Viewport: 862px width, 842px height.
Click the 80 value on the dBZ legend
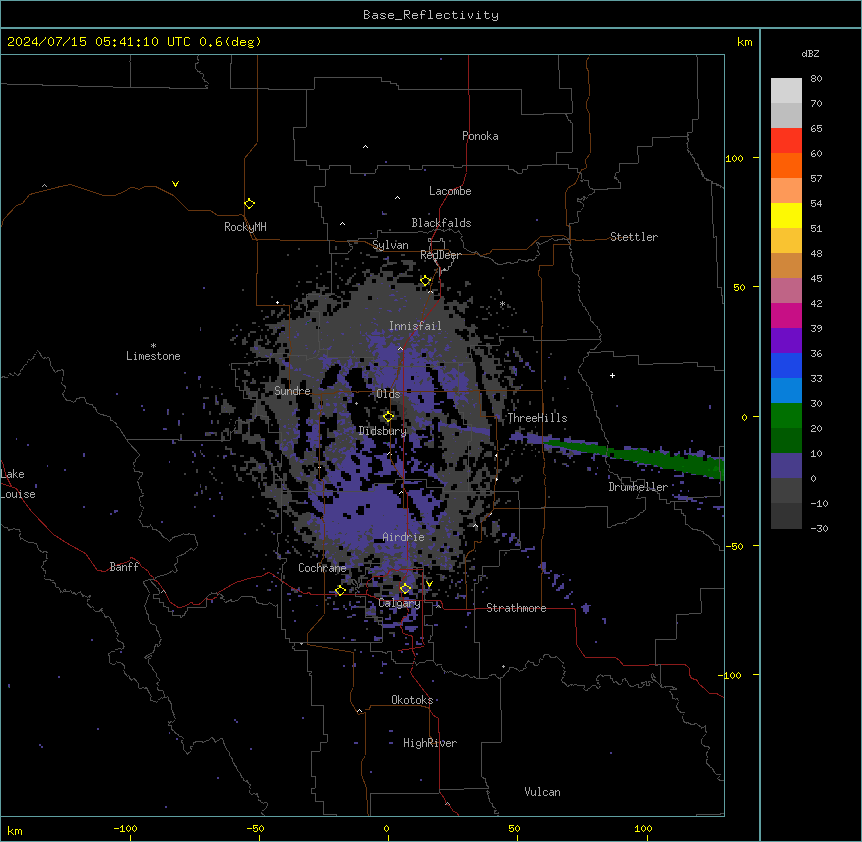pos(816,79)
